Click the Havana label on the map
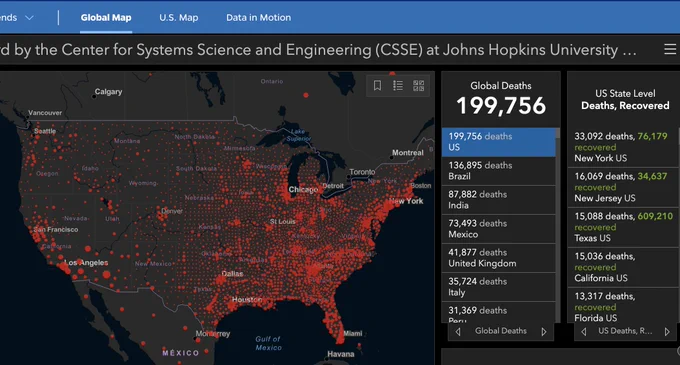Viewport: 680px width, 365px height. (x=340, y=354)
